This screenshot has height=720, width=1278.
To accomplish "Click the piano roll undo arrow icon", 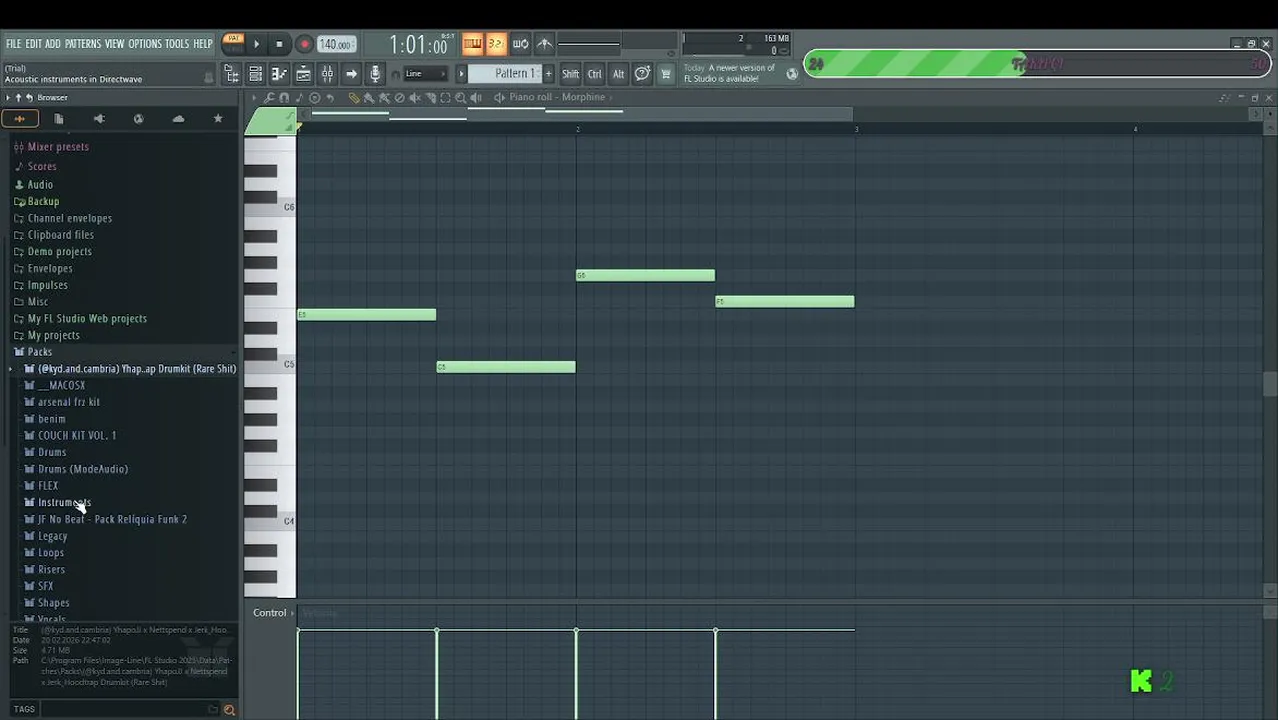I will tap(330, 98).
